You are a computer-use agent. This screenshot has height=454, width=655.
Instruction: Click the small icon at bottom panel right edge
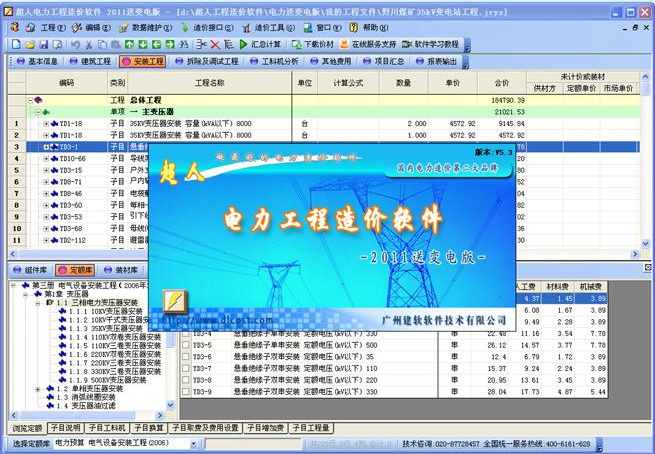647,267
